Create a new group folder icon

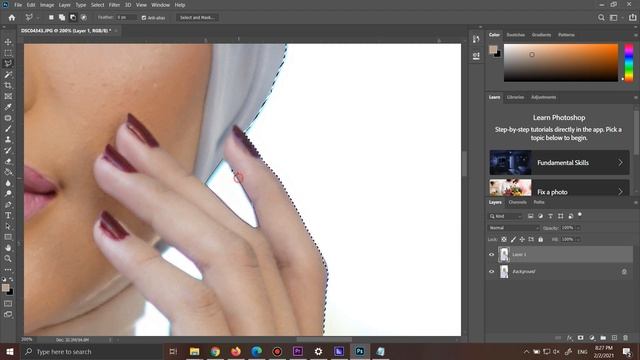pyautogui.click(x=603, y=338)
